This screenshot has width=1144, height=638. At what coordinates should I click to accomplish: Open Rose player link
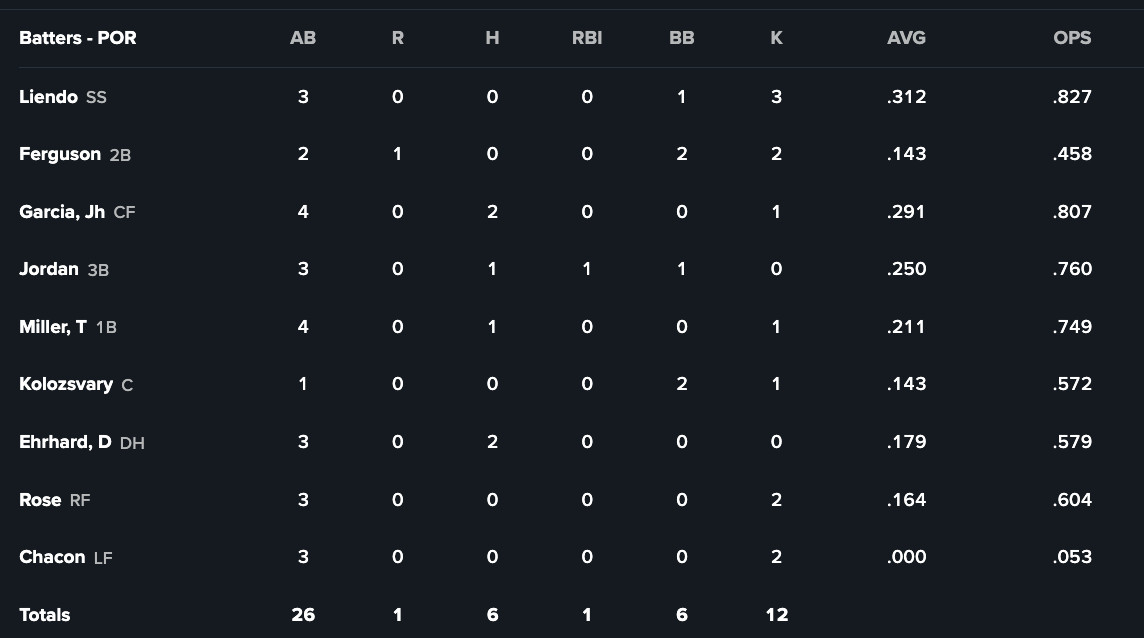(x=40, y=500)
